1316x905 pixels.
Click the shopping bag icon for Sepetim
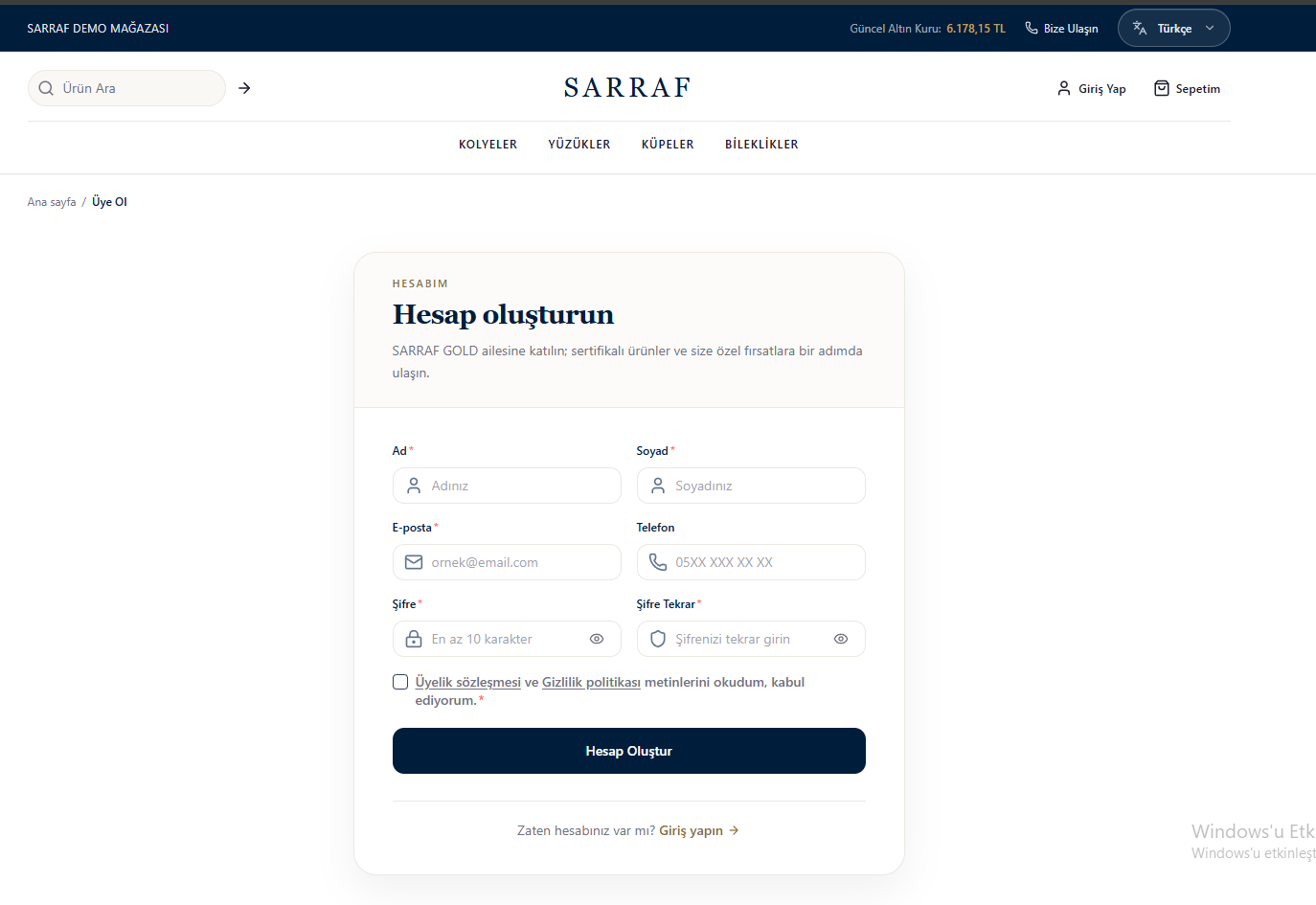tap(1162, 88)
